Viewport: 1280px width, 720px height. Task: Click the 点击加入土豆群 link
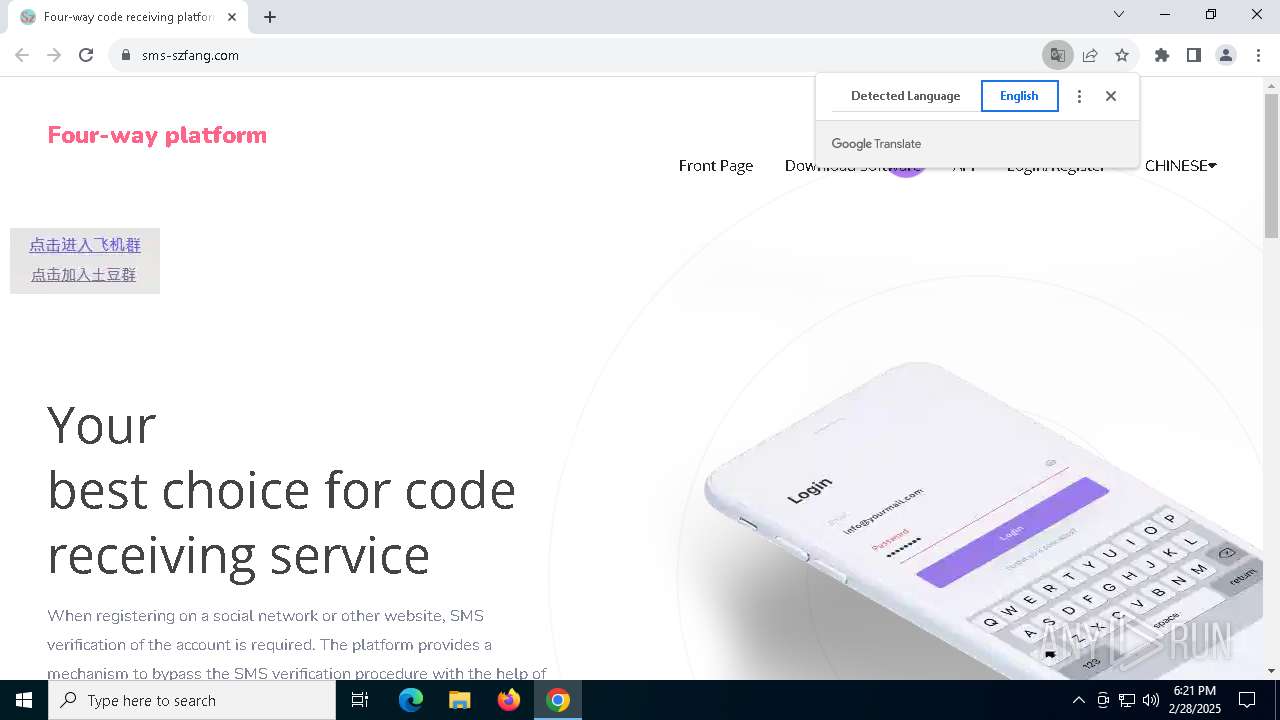pos(83,275)
